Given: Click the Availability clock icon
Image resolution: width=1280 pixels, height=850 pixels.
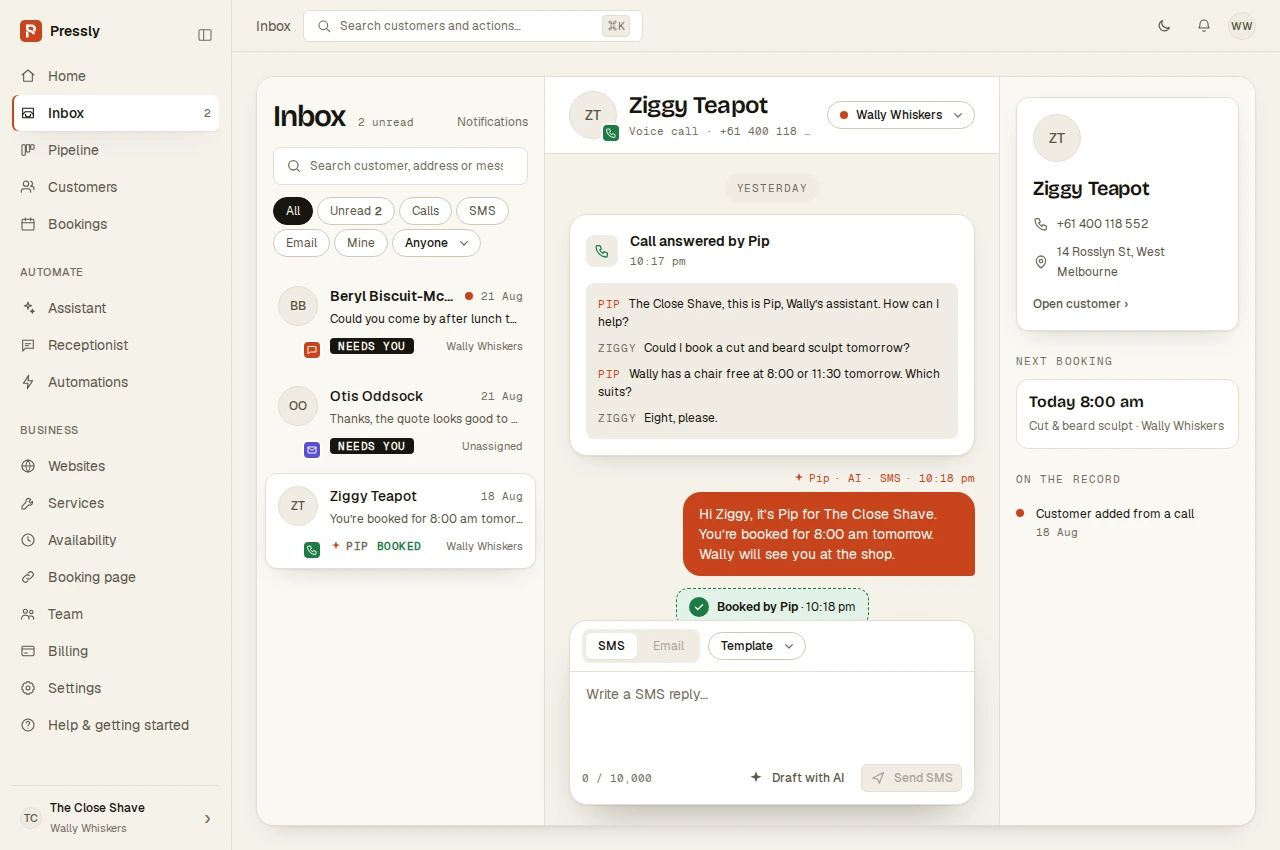Looking at the screenshot, I should point(28,540).
